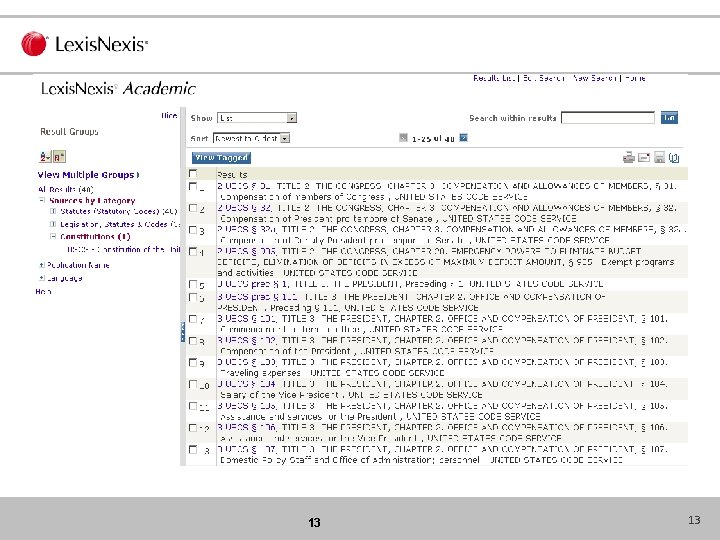
Task: Tick checkbox for result 13
Action: coord(193,450)
